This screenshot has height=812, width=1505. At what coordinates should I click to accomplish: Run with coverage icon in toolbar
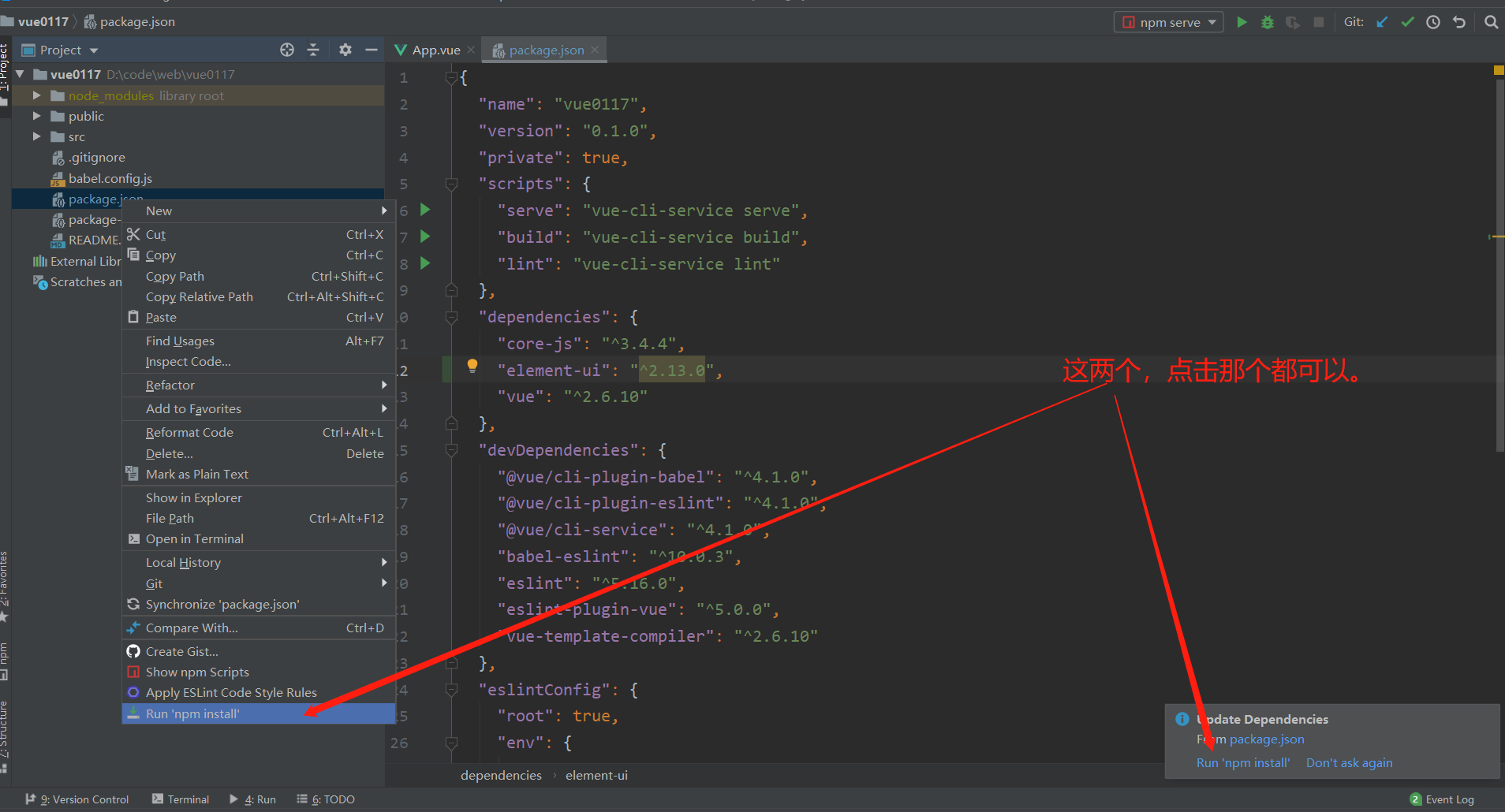[1293, 22]
